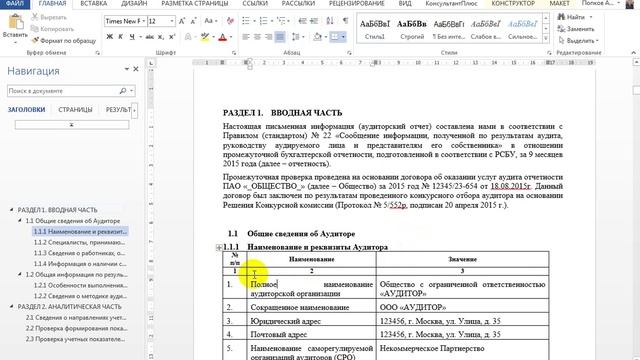Go to heading 1.1.2 Специалисты in navigation
Viewport: 640px width, 360px height.
(x=79, y=242)
